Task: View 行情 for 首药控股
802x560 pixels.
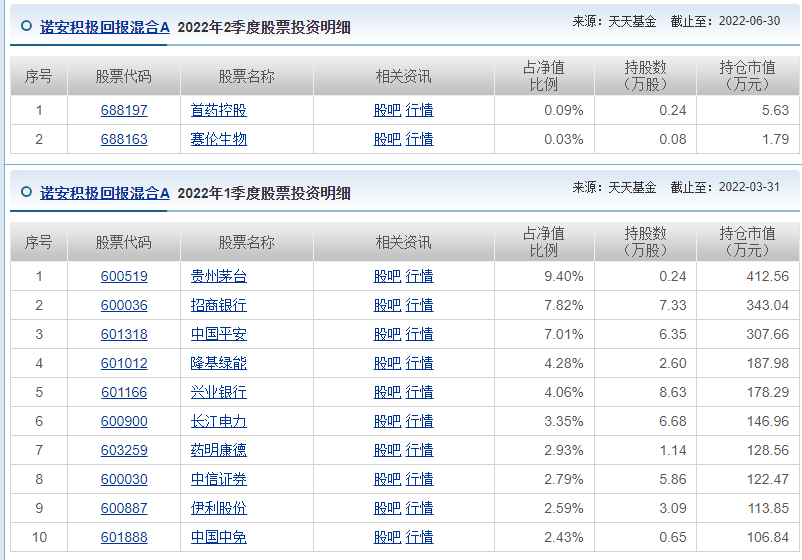Action: pos(420,111)
